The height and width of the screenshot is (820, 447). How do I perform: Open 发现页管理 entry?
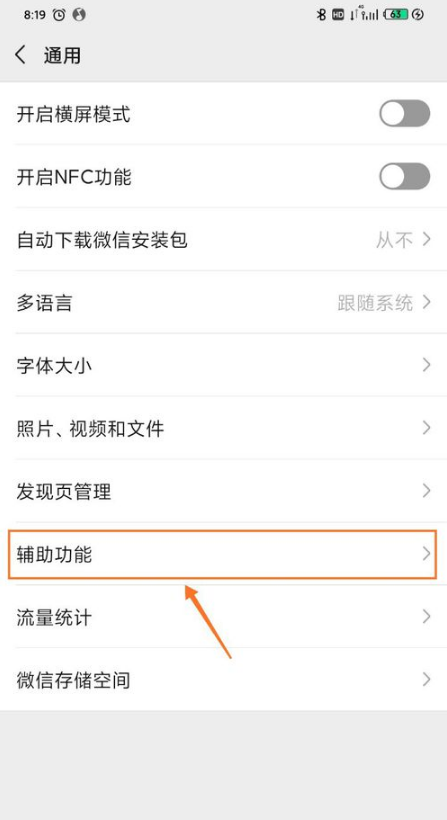224,491
